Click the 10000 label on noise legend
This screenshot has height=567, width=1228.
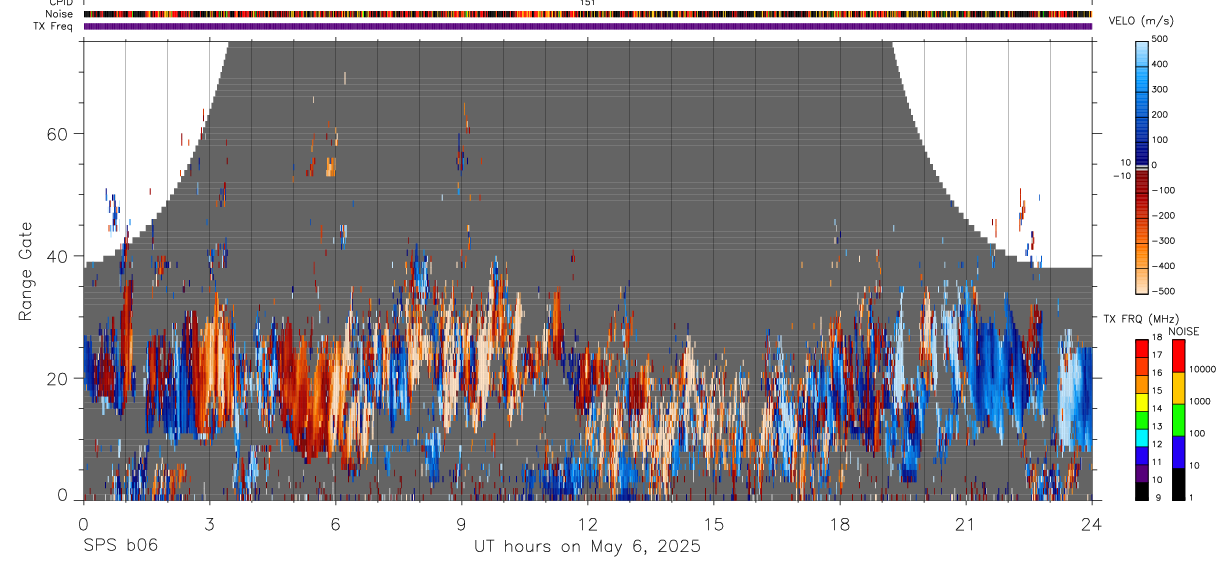click(x=1202, y=369)
